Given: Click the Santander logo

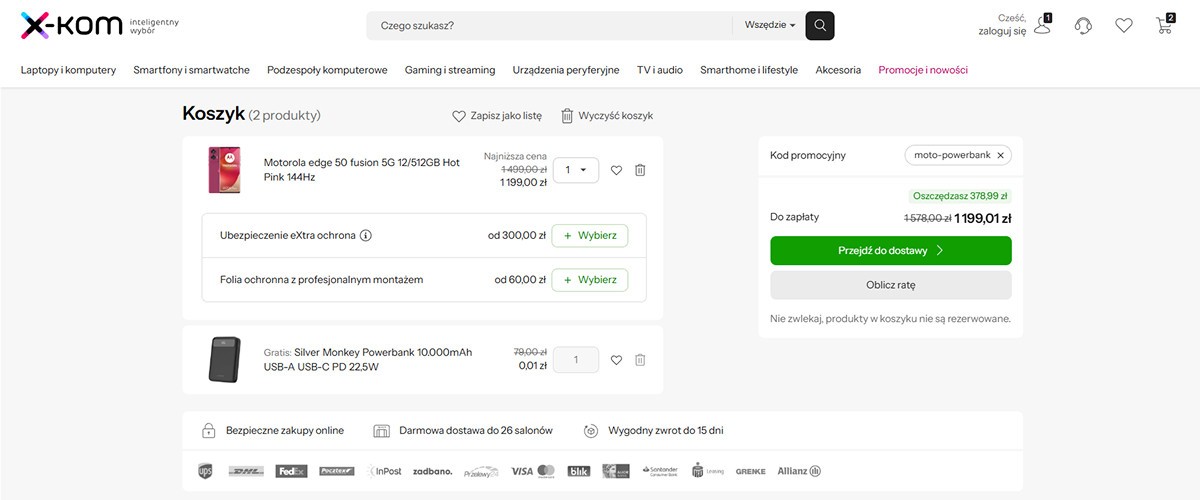Looking at the screenshot, I should pyautogui.click(x=660, y=471).
